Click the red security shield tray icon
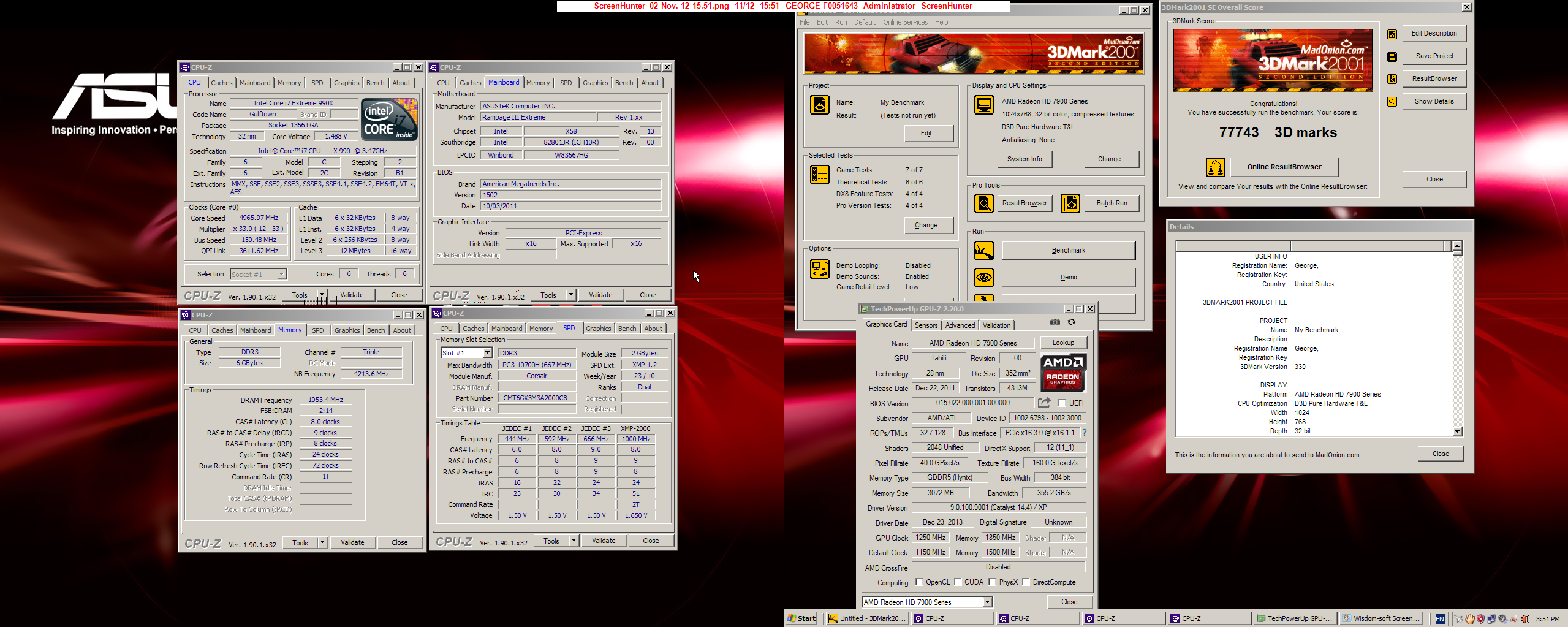The height and width of the screenshot is (627, 1568). (x=1480, y=618)
